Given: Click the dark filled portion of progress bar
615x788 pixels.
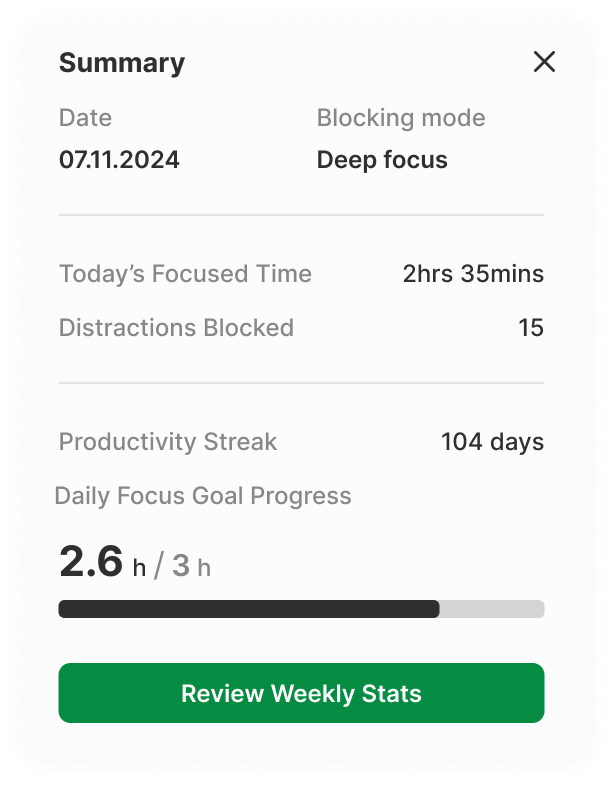Looking at the screenshot, I should point(249,609).
